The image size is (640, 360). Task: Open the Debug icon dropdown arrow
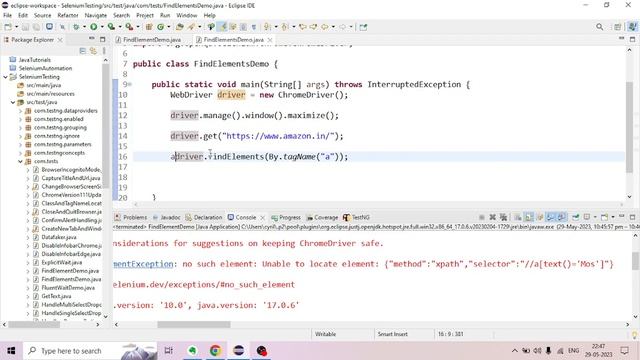(x=84, y=27)
